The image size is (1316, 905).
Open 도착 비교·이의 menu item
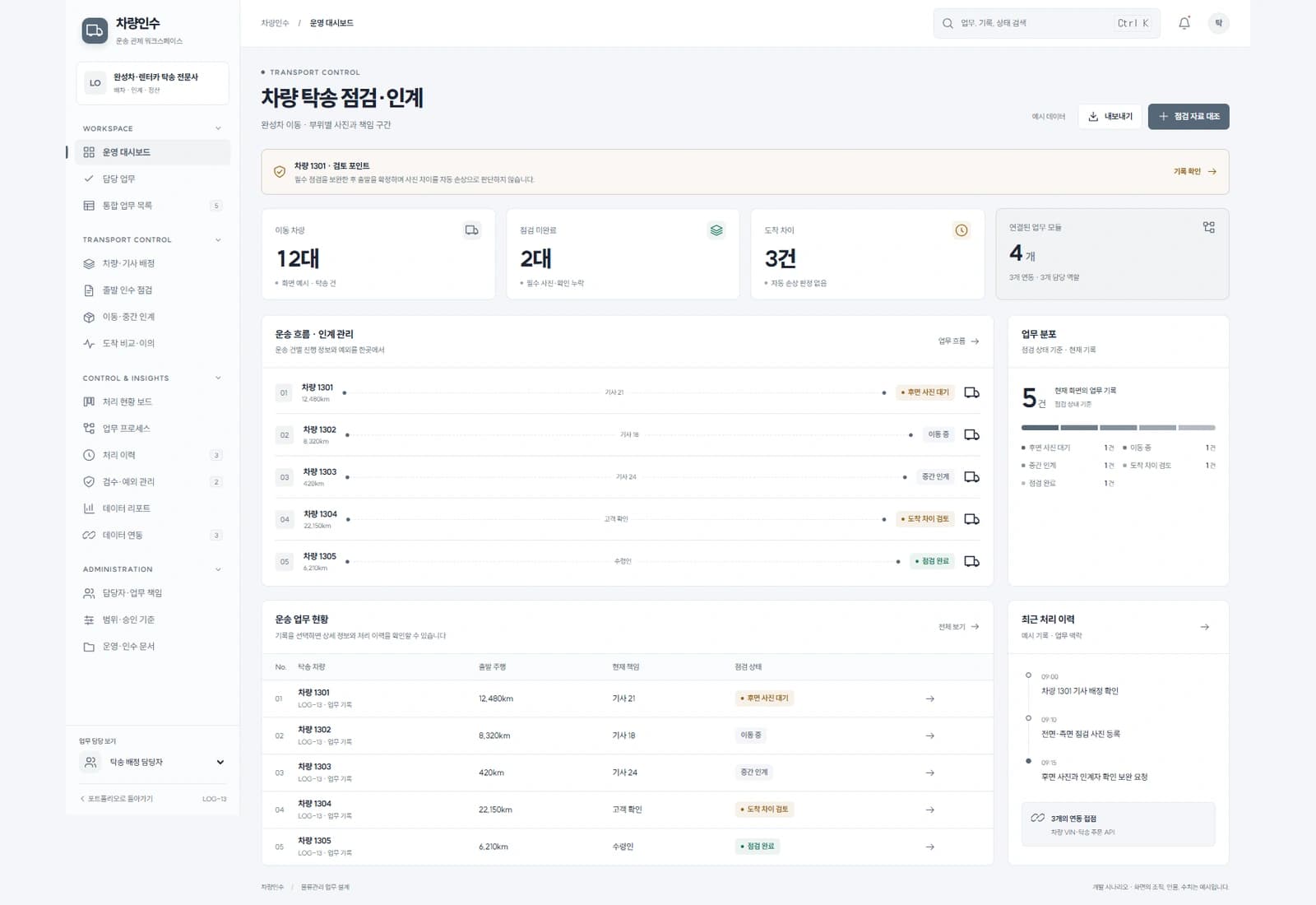[152, 344]
